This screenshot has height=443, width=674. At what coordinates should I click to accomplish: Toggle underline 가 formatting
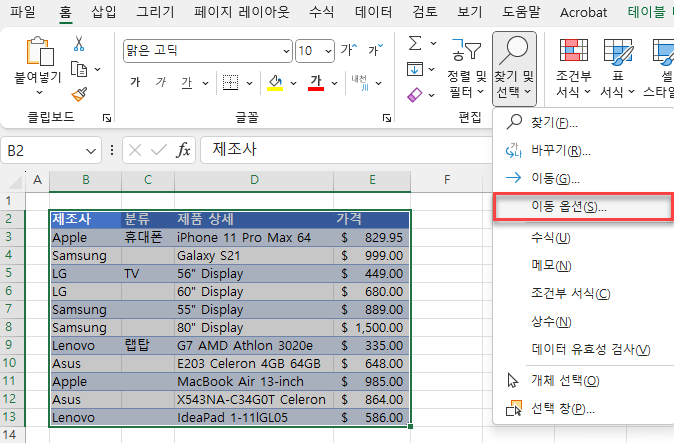[x=187, y=82]
